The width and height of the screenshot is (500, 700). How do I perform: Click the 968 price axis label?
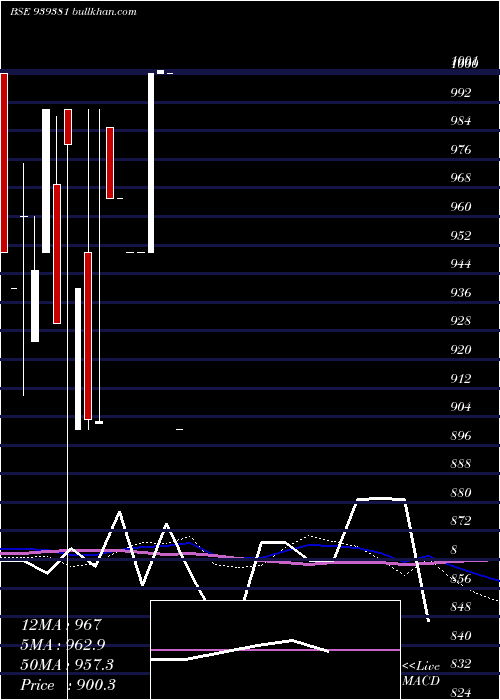[x=461, y=179]
